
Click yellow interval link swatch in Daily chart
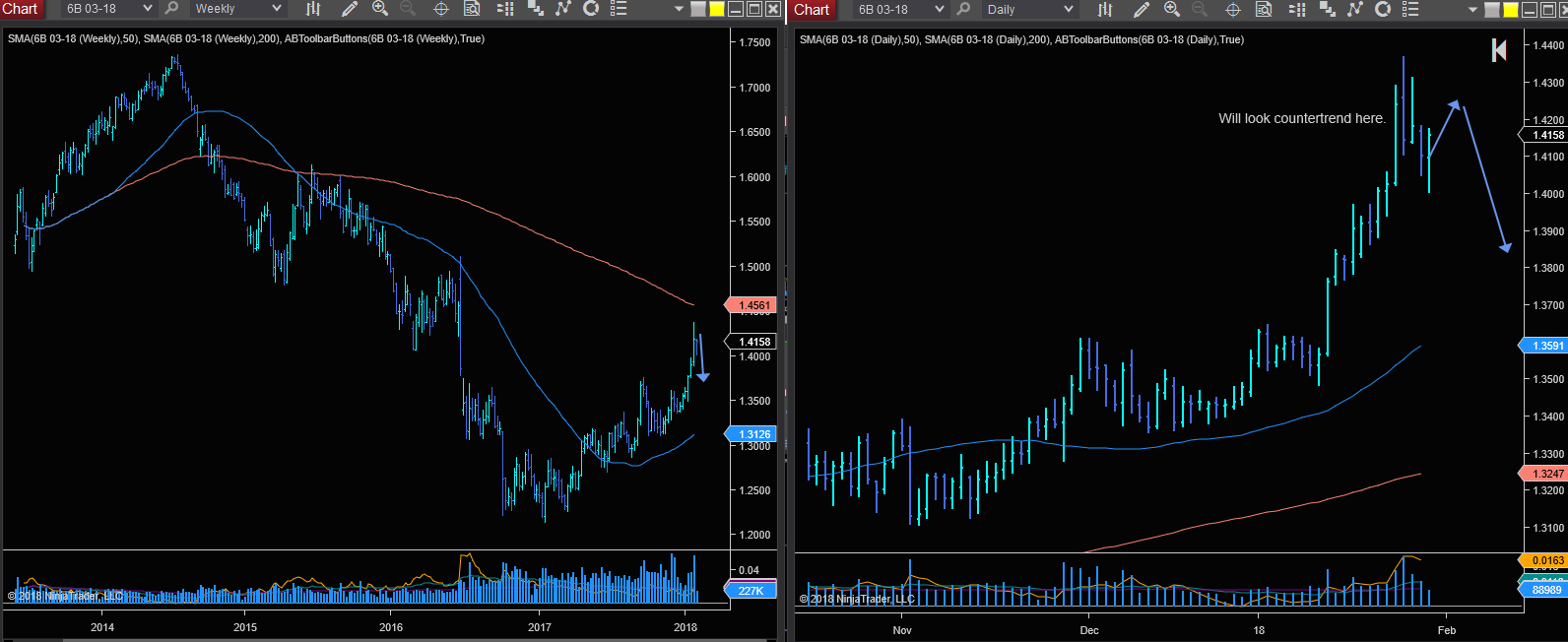(1511, 10)
